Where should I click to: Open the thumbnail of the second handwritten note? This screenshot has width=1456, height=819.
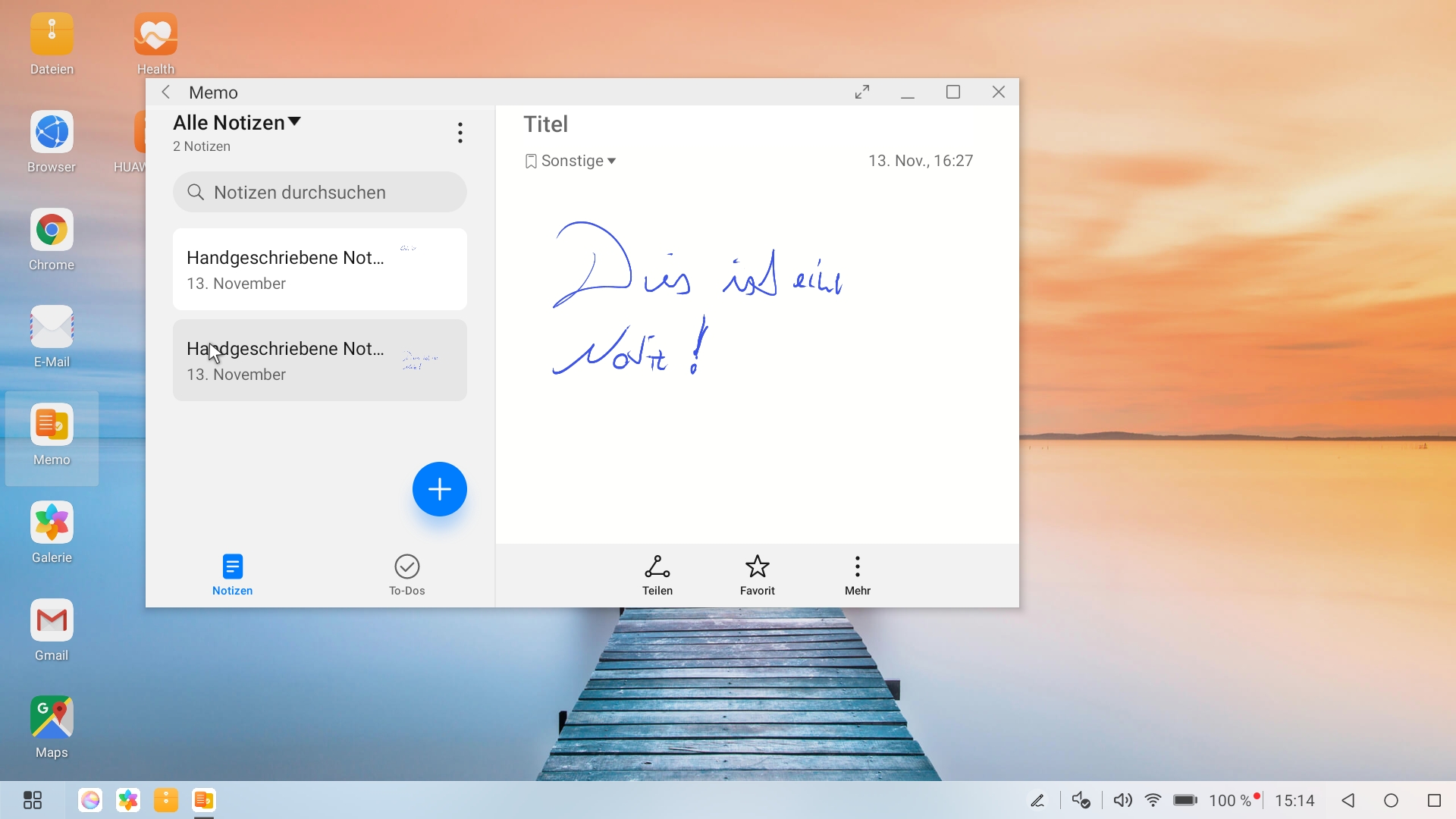419,360
